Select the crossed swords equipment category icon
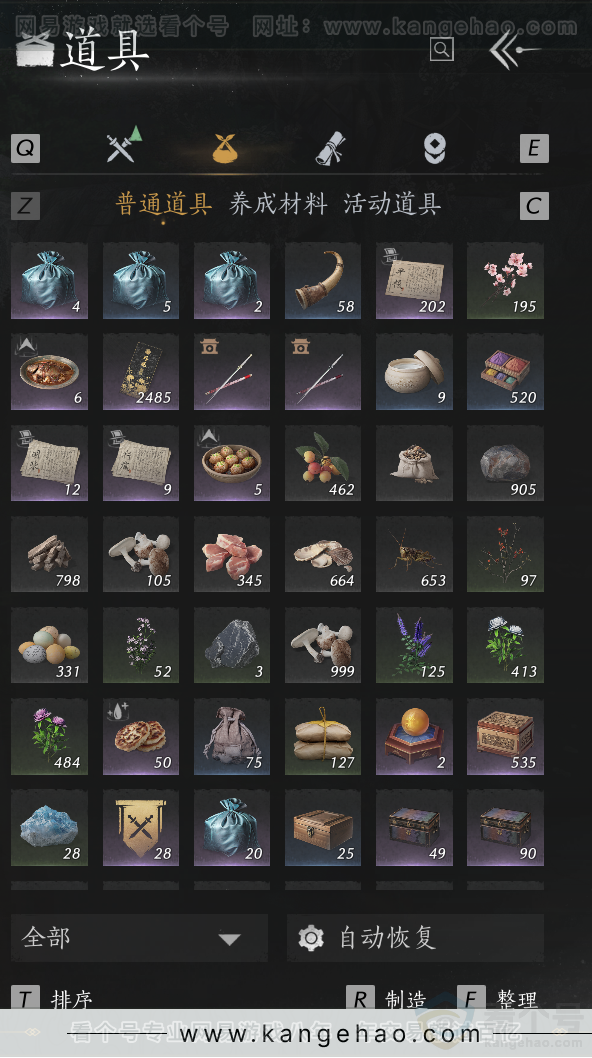The height and width of the screenshot is (1058, 592). pos(124,144)
